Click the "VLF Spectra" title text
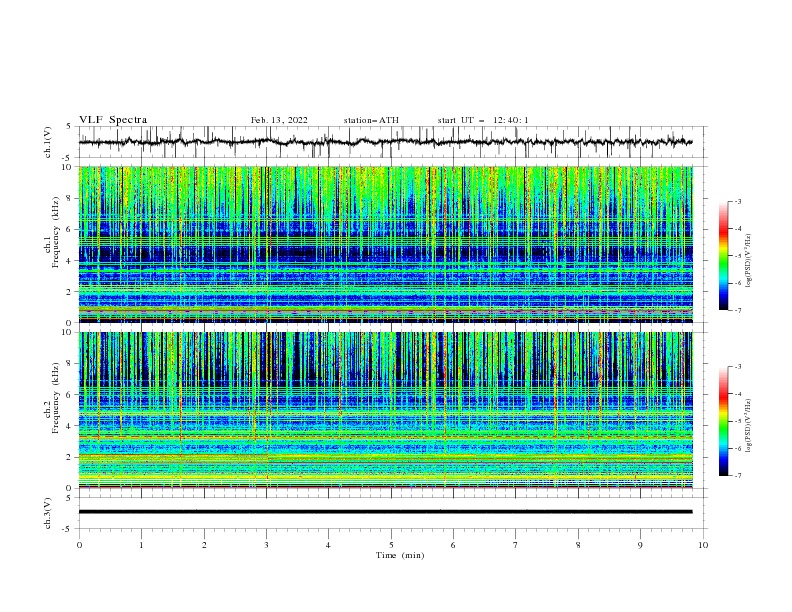Image resolution: width=792 pixels, height=612 pixels. 113,120
